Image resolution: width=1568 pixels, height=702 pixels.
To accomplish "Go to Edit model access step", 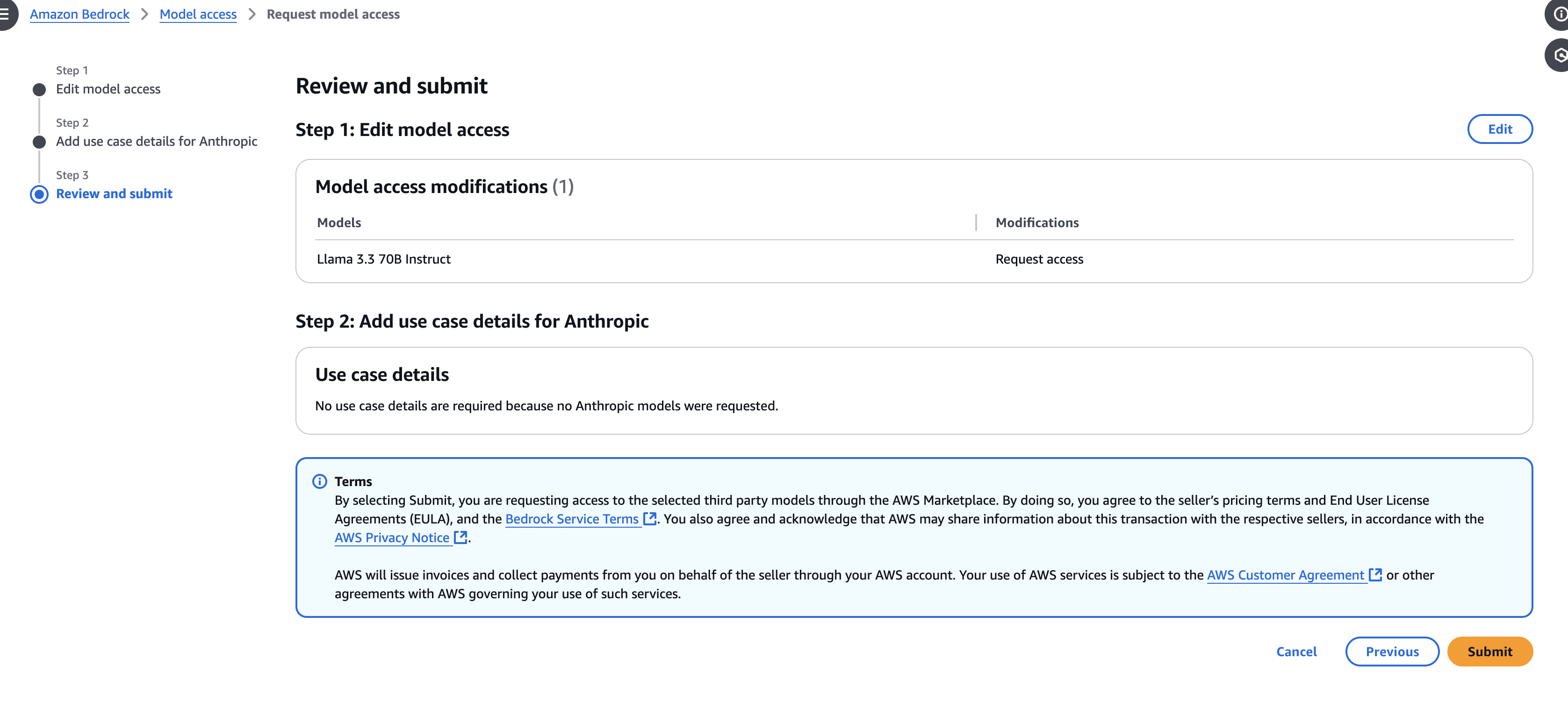I will pyautogui.click(x=108, y=89).
